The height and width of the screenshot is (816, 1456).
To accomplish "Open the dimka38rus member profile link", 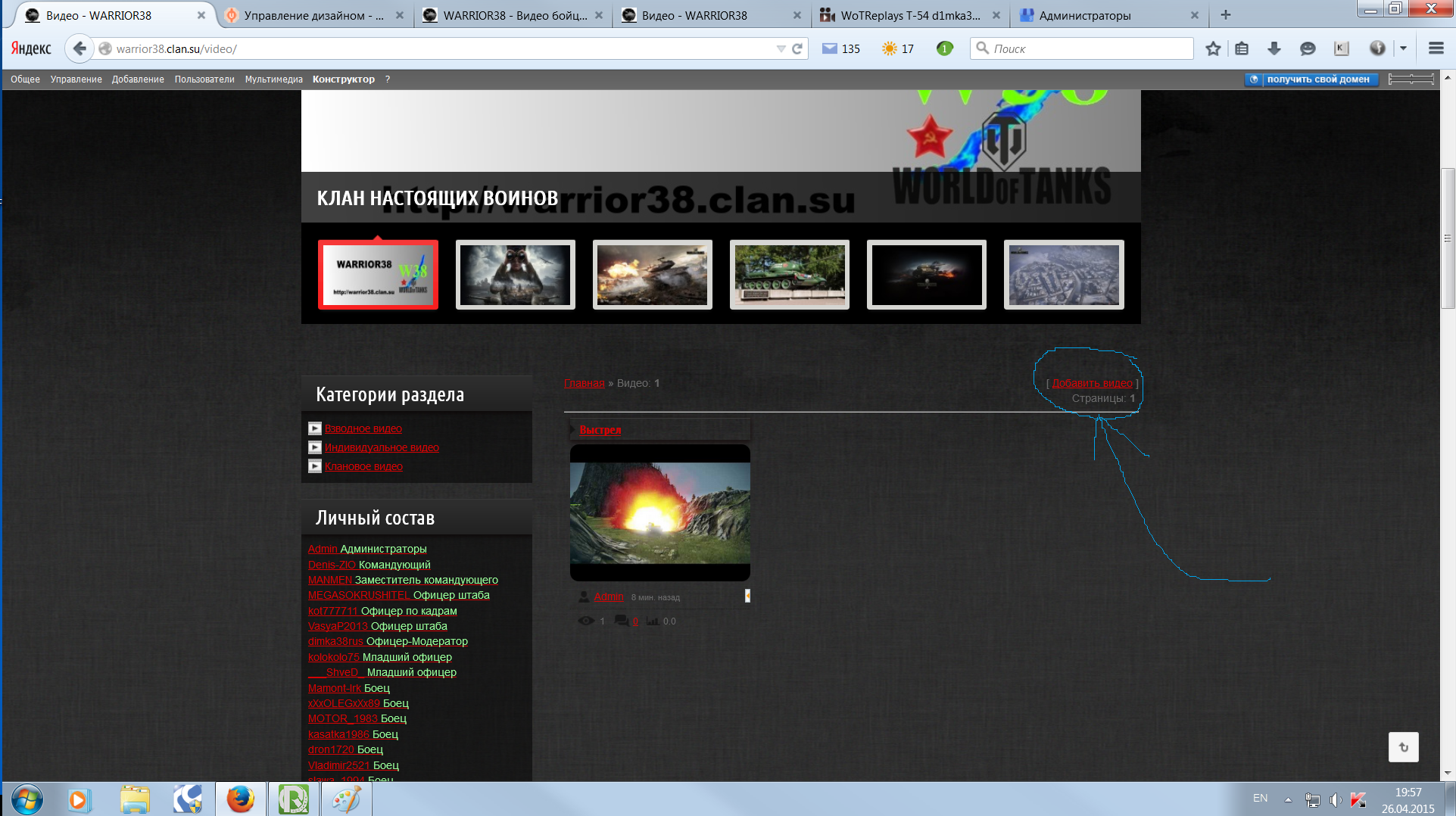I will [335, 641].
